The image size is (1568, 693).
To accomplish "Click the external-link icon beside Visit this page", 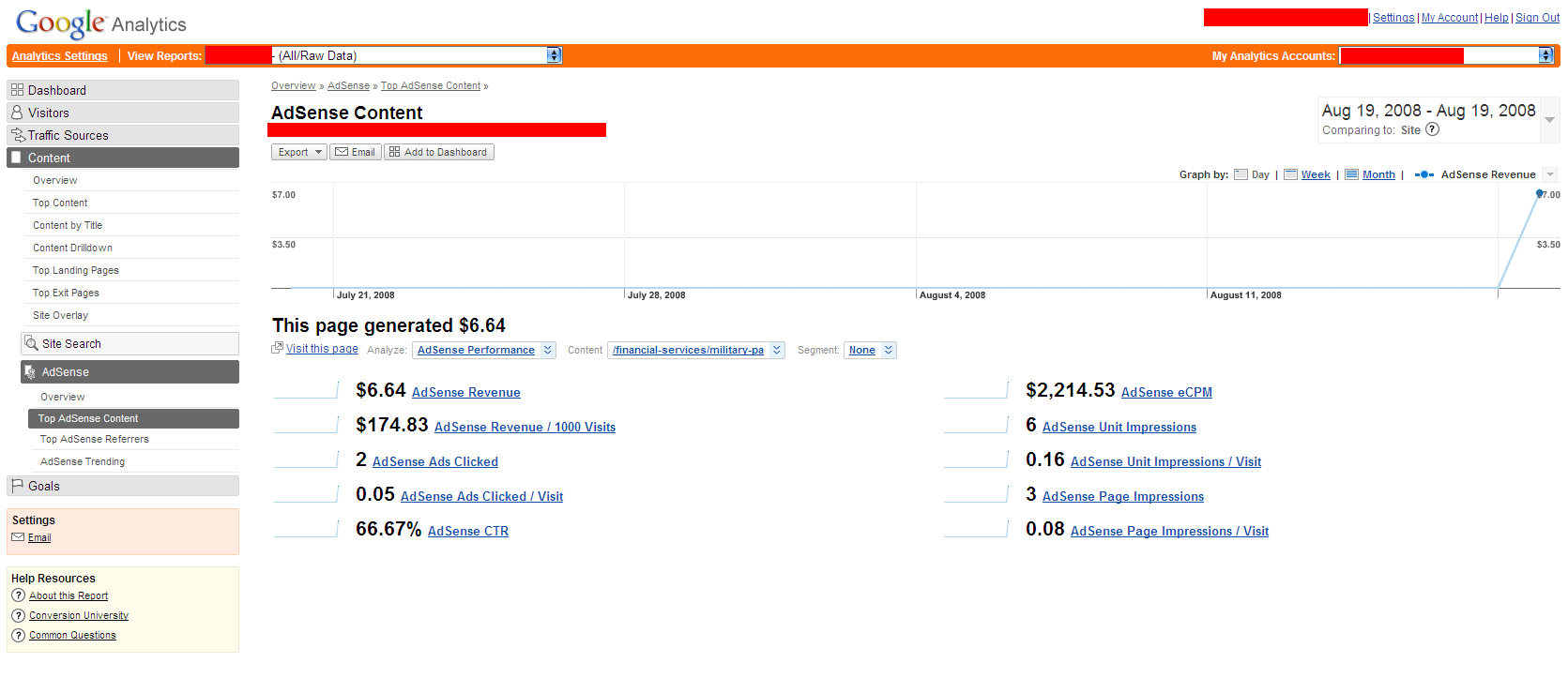I will [277, 348].
